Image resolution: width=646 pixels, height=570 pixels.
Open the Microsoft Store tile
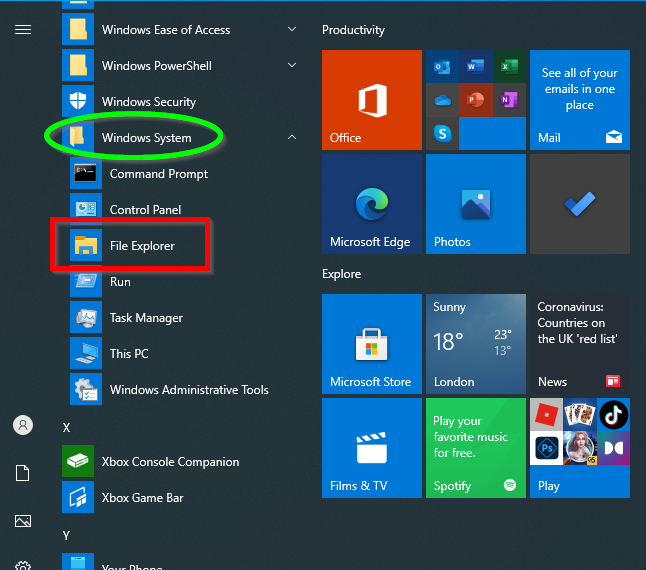coord(372,344)
